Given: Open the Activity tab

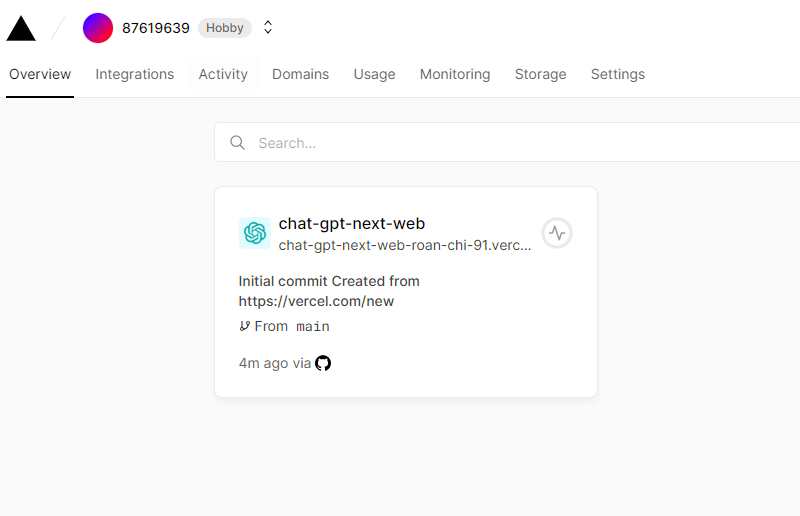Looking at the screenshot, I should [x=223, y=74].
